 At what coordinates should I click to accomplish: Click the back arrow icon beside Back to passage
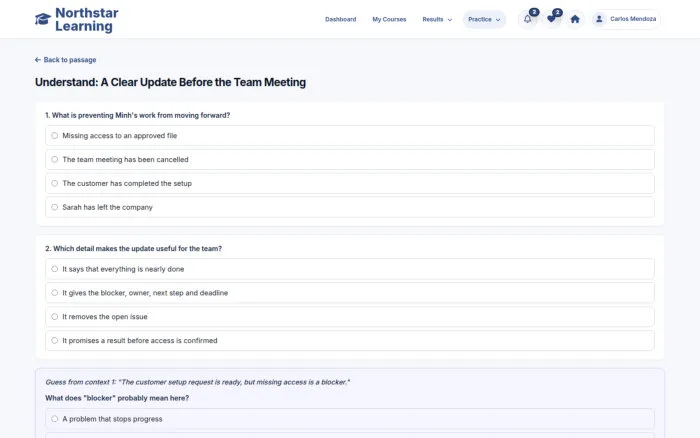(x=38, y=60)
